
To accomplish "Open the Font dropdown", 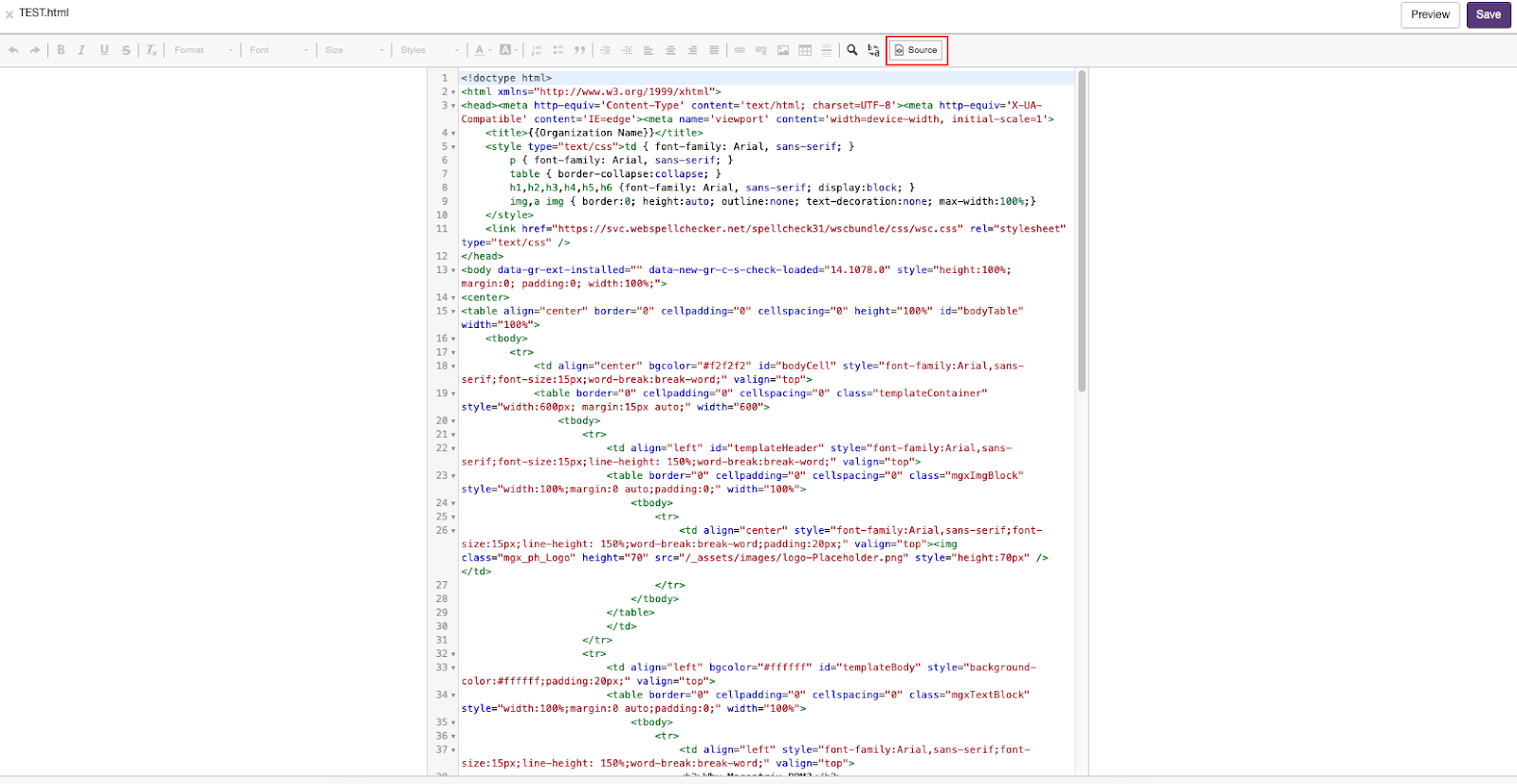I will point(279,50).
